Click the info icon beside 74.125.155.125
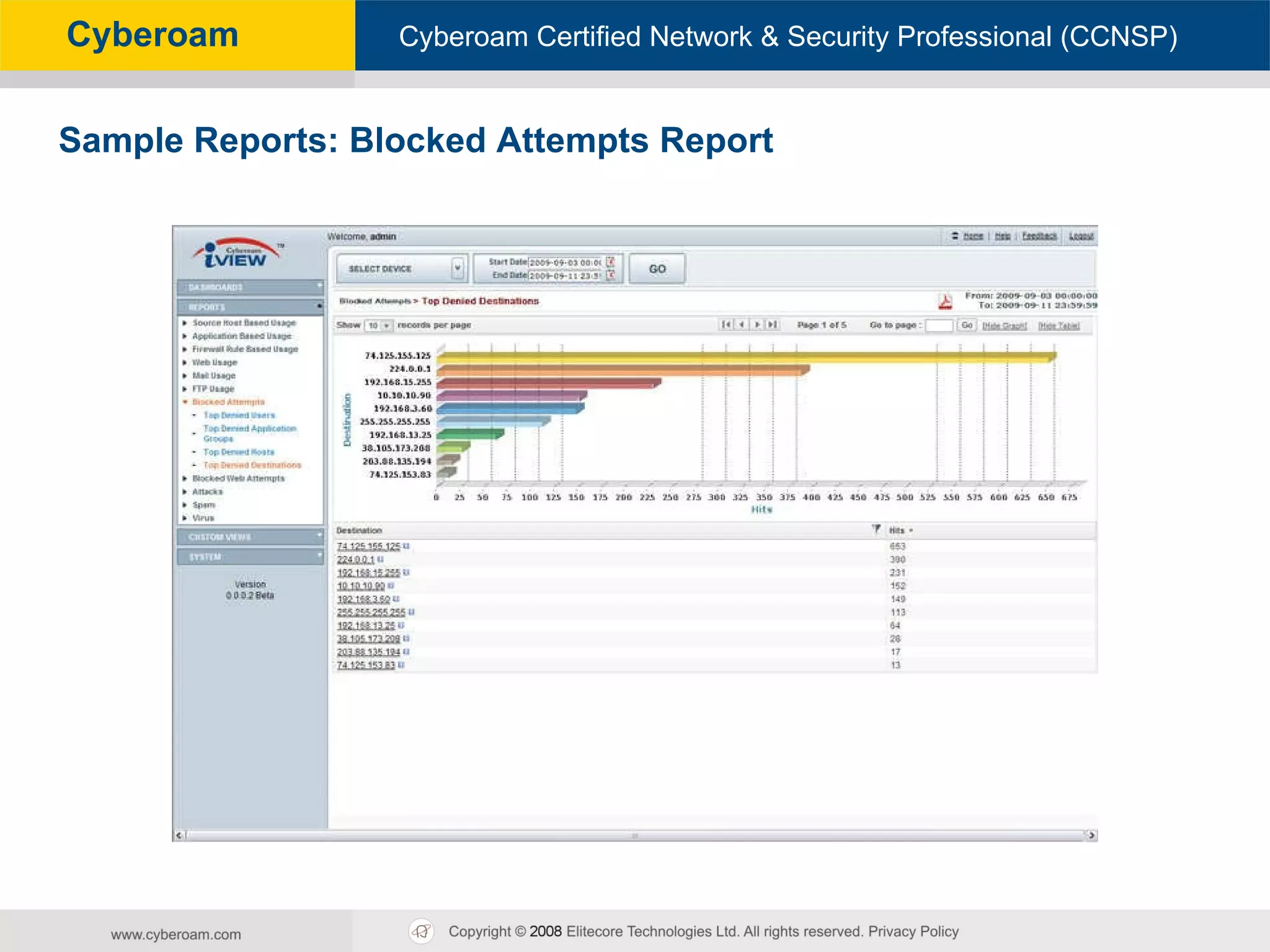 pos(406,546)
